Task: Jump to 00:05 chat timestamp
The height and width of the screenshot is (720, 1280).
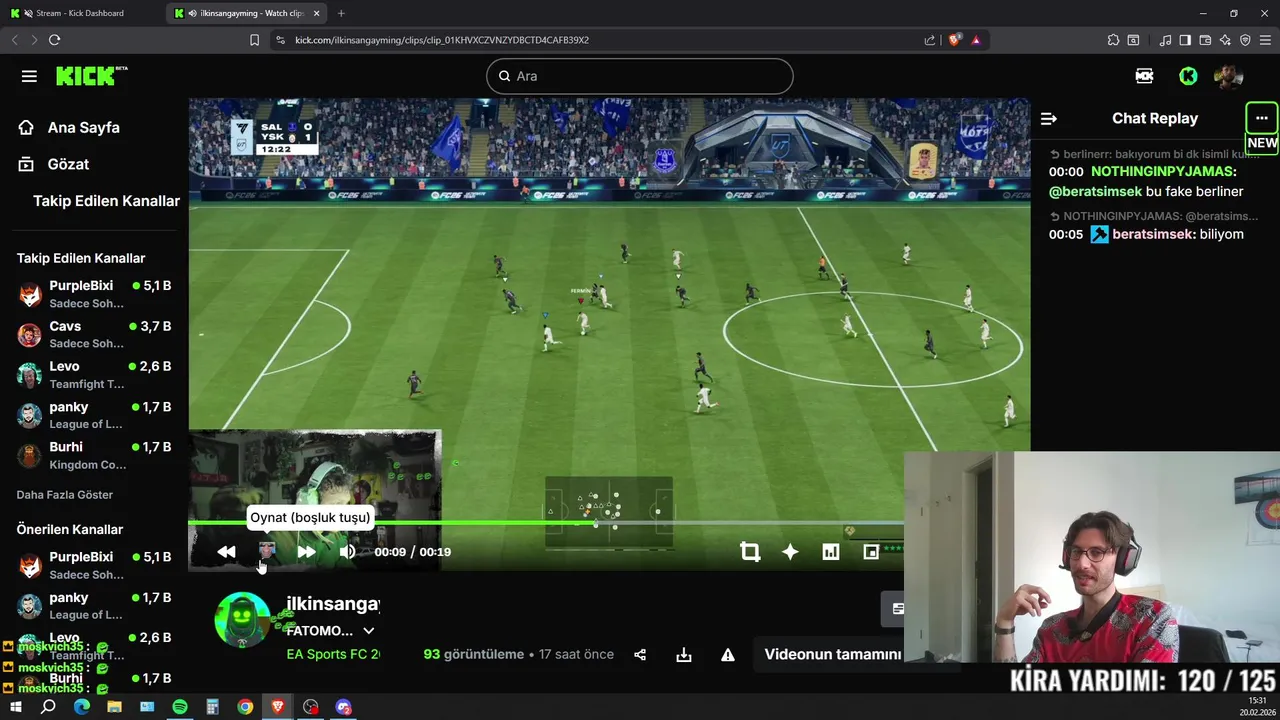Action: (x=1066, y=234)
